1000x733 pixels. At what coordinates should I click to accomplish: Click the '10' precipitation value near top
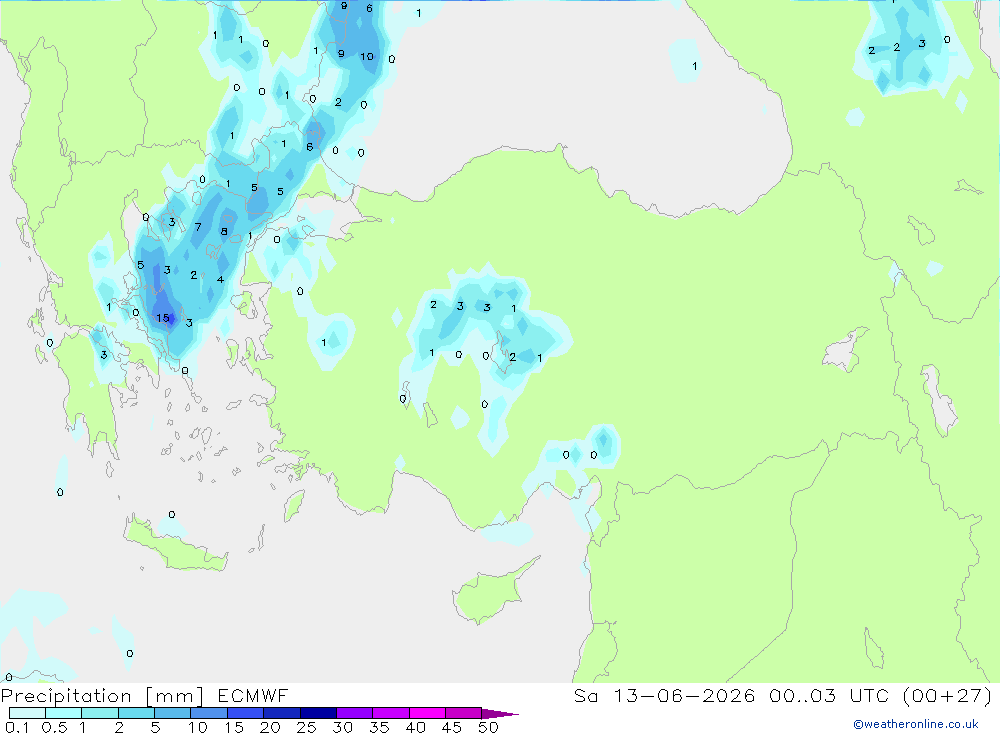[x=367, y=57]
